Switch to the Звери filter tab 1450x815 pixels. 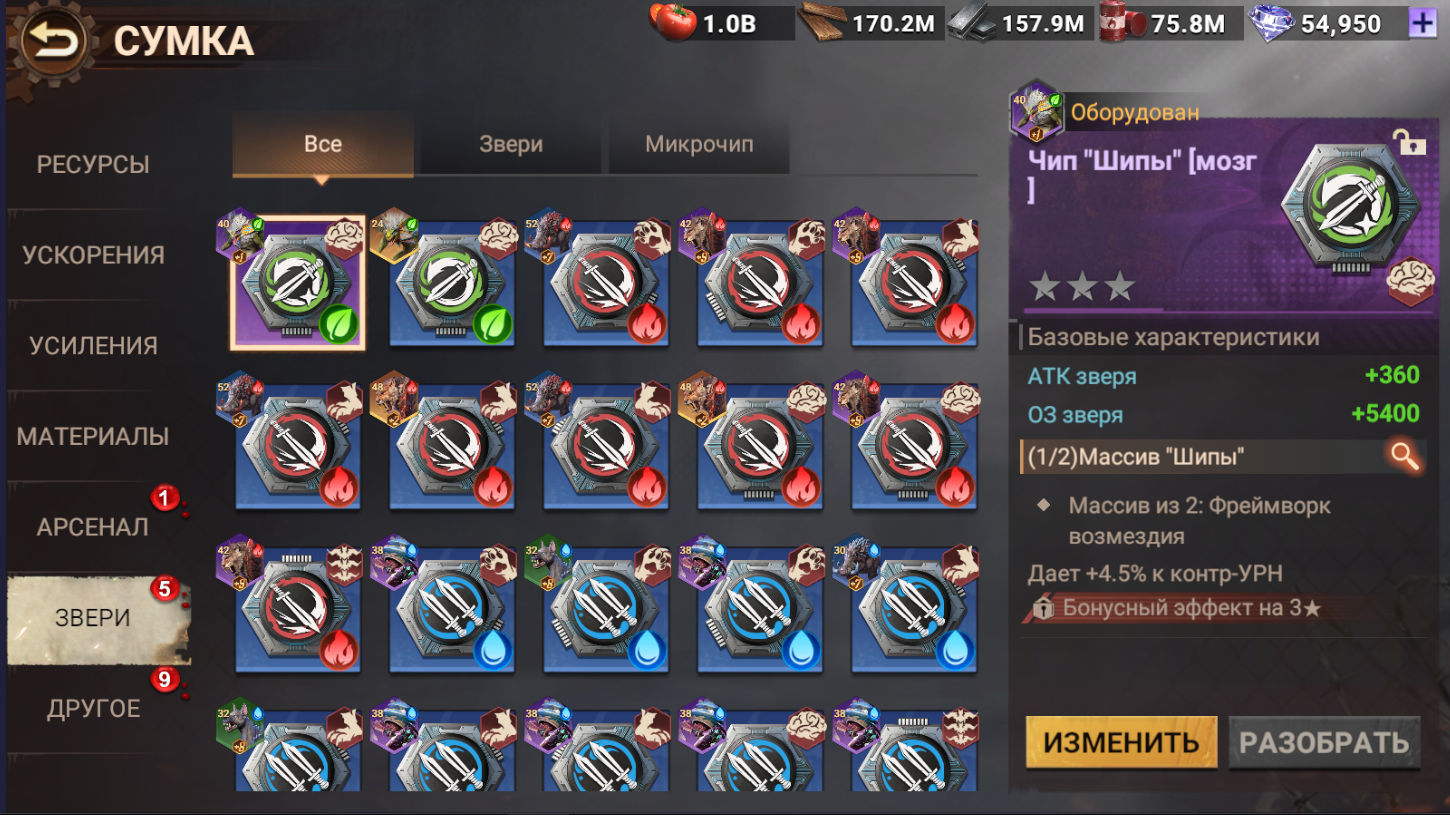click(510, 144)
